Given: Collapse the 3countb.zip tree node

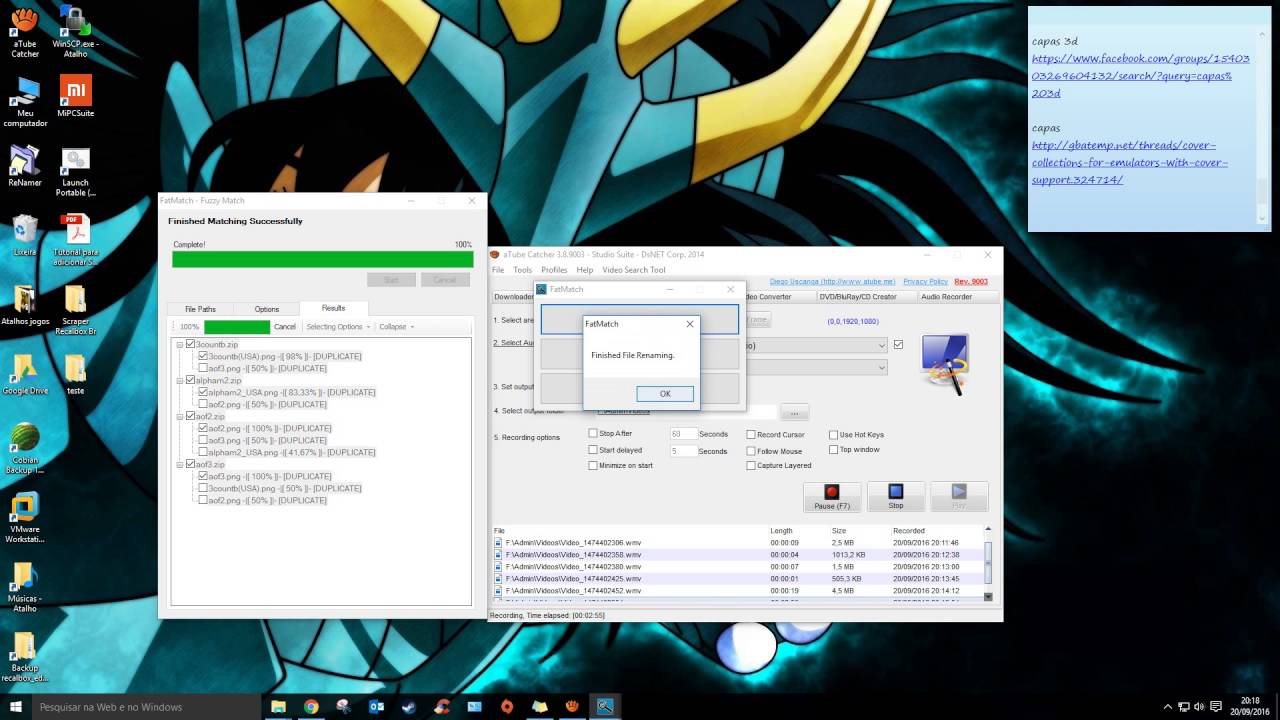Looking at the screenshot, I should [180, 344].
